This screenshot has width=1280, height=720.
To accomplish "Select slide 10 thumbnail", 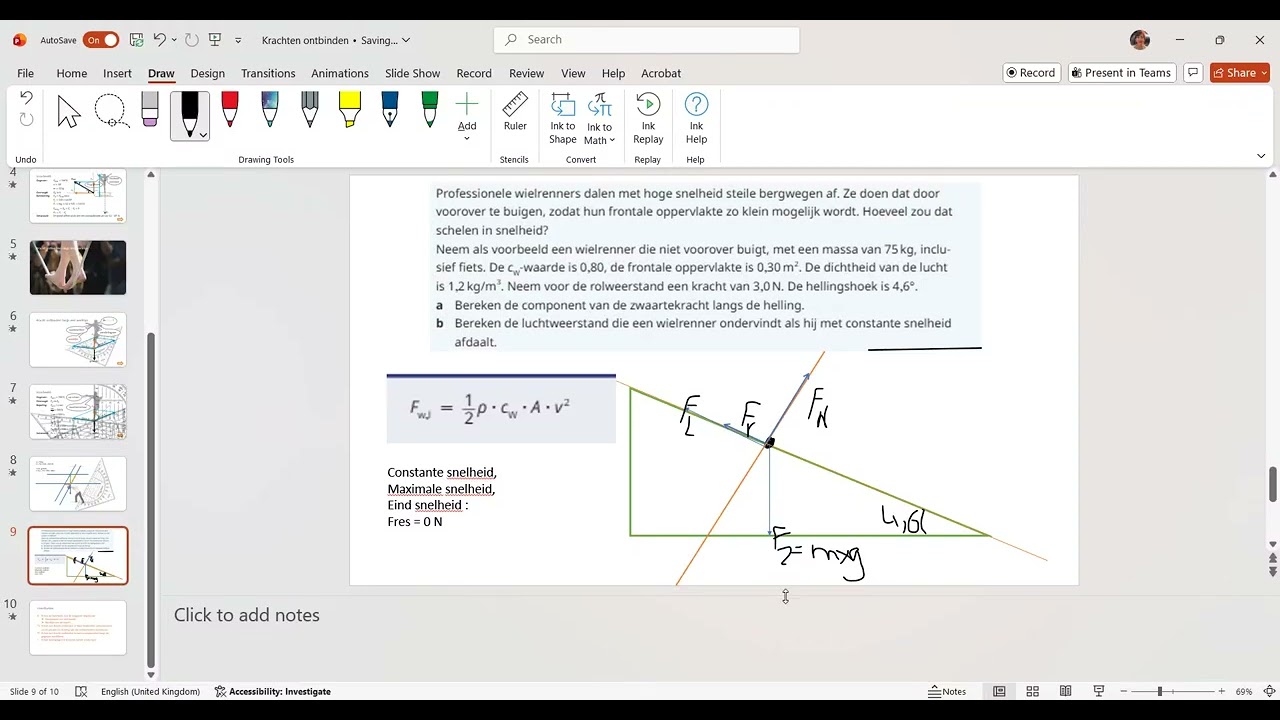I will click(x=78, y=627).
